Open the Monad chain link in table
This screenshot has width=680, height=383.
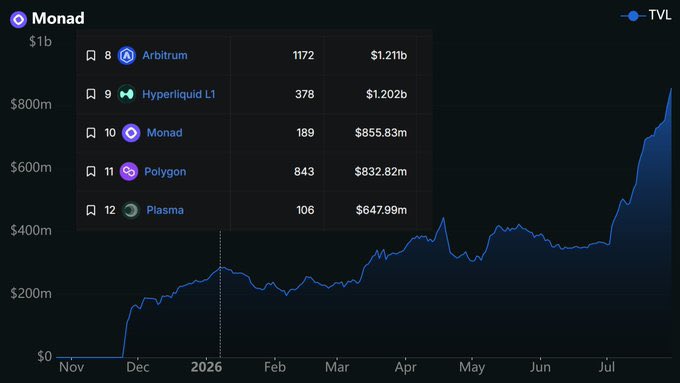164,133
